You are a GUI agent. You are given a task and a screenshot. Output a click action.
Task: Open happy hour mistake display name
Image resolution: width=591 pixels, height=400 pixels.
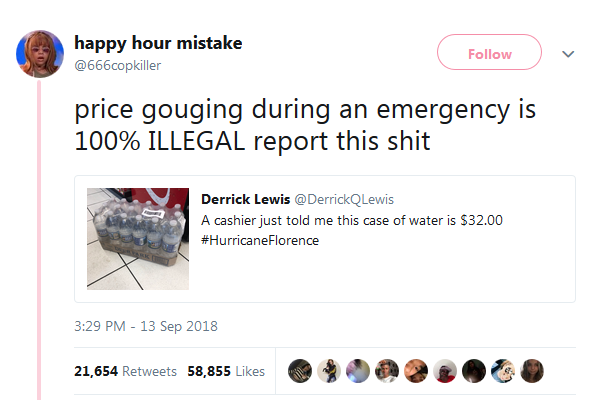158,43
